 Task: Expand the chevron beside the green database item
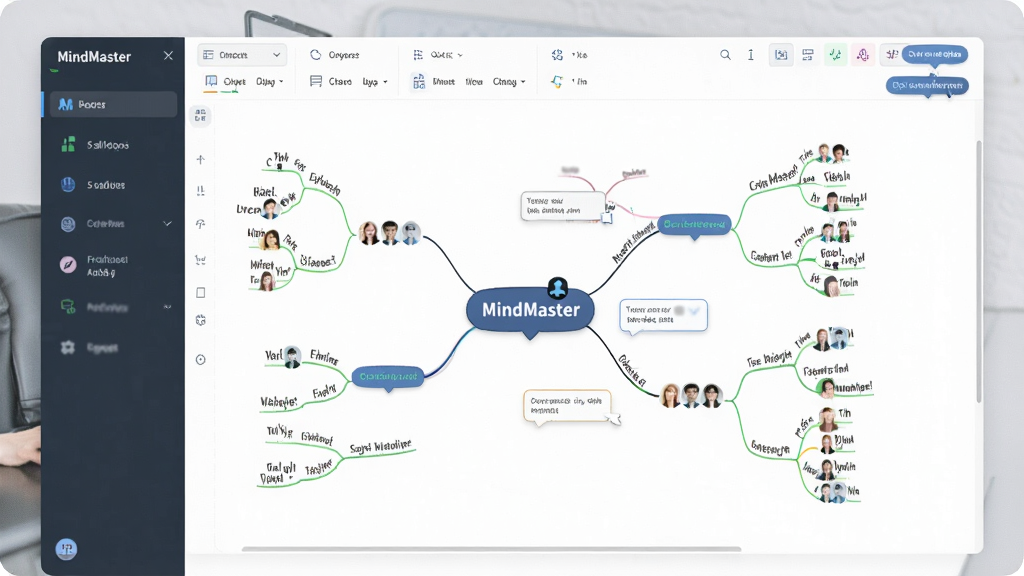tap(167, 307)
